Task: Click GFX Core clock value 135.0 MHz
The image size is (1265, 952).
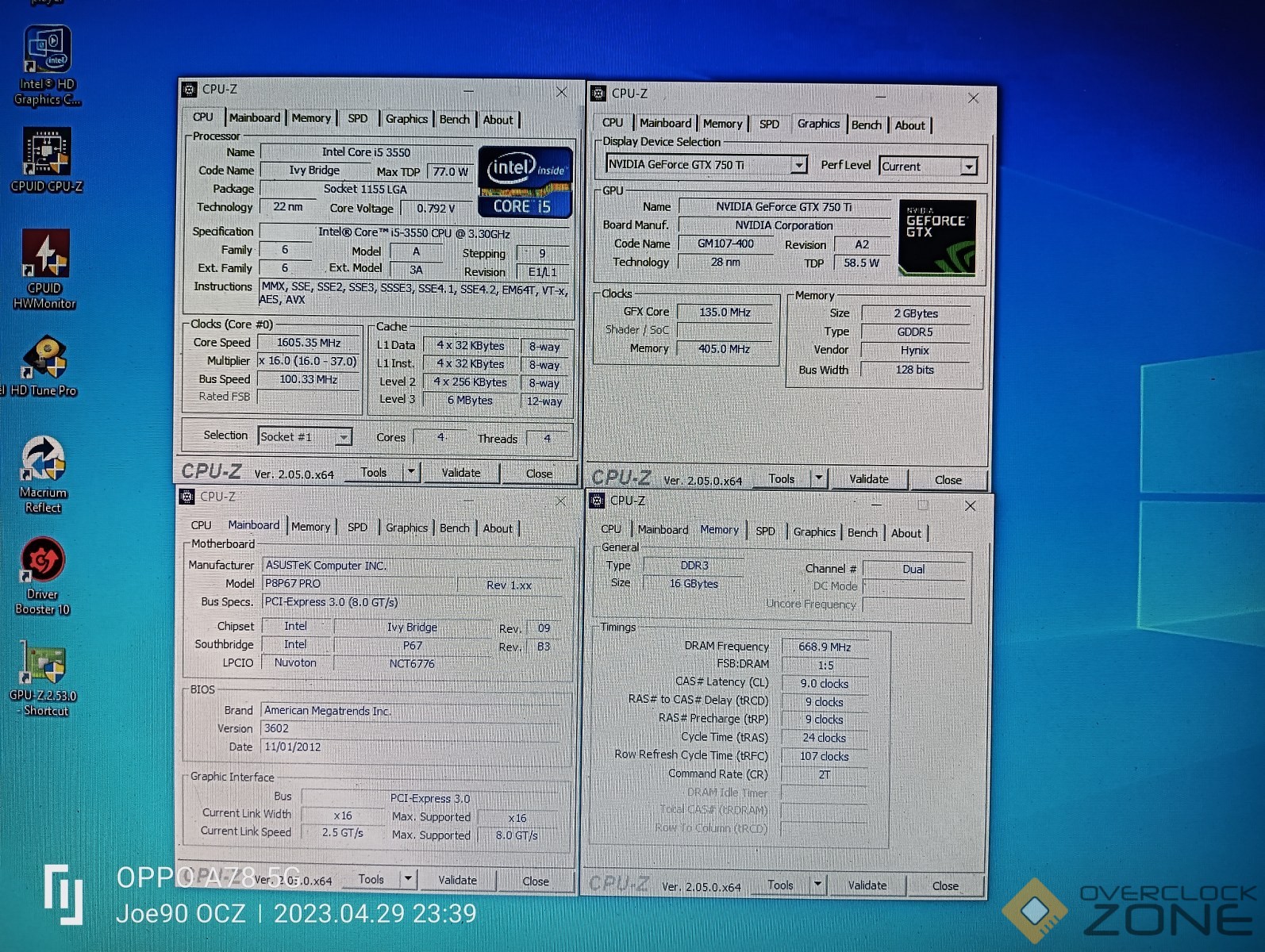Action: click(725, 312)
